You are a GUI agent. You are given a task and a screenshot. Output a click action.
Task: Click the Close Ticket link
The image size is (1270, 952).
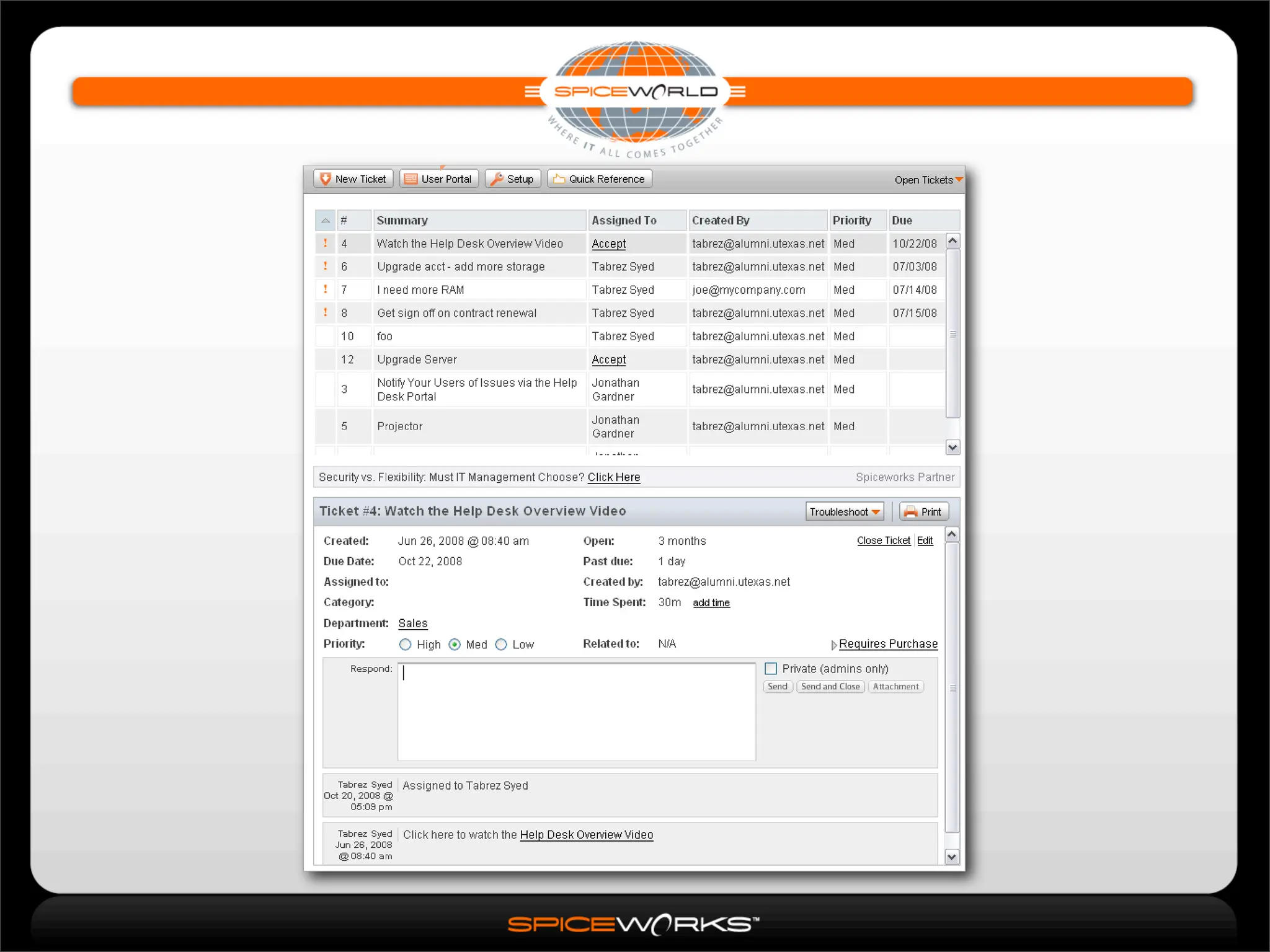pyautogui.click(x=884, y=540)
